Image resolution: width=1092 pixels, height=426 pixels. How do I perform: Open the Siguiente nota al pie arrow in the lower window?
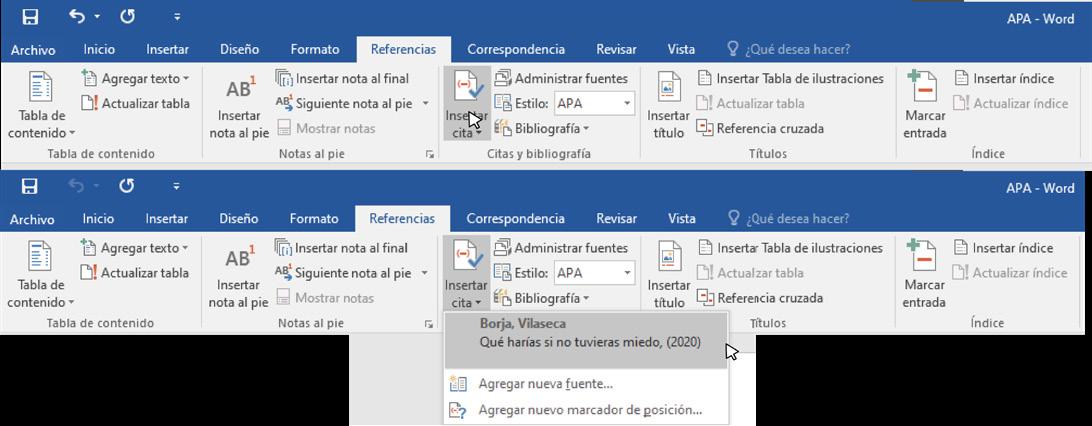click(425, 274)
